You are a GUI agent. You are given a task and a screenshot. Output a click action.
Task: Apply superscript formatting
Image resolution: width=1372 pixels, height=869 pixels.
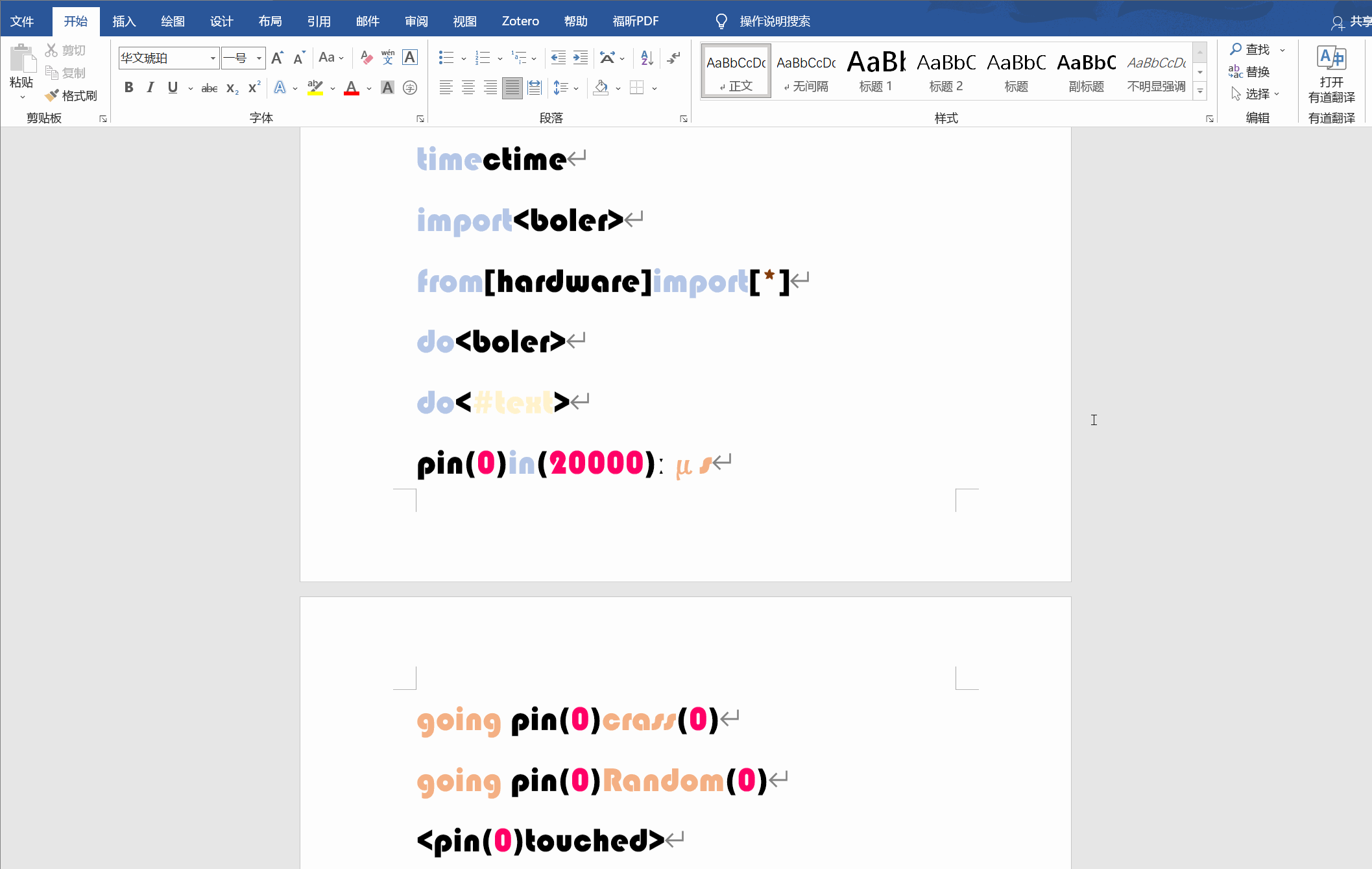[x=254, y=88]
